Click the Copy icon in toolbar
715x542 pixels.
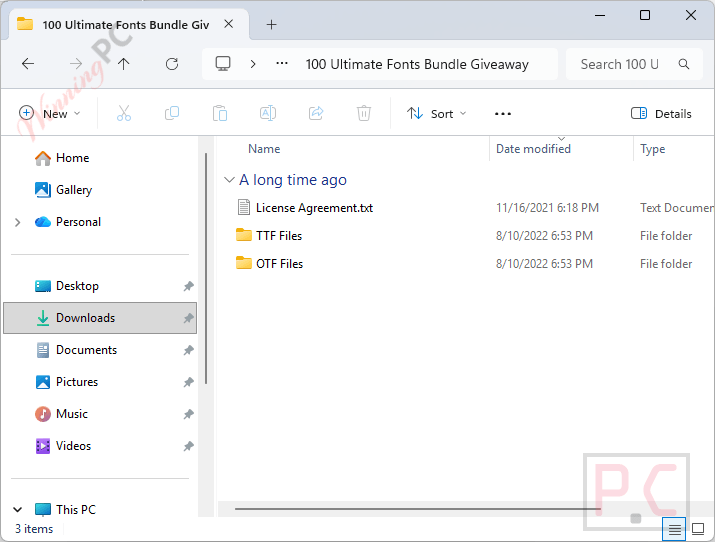tap(172, 113)
